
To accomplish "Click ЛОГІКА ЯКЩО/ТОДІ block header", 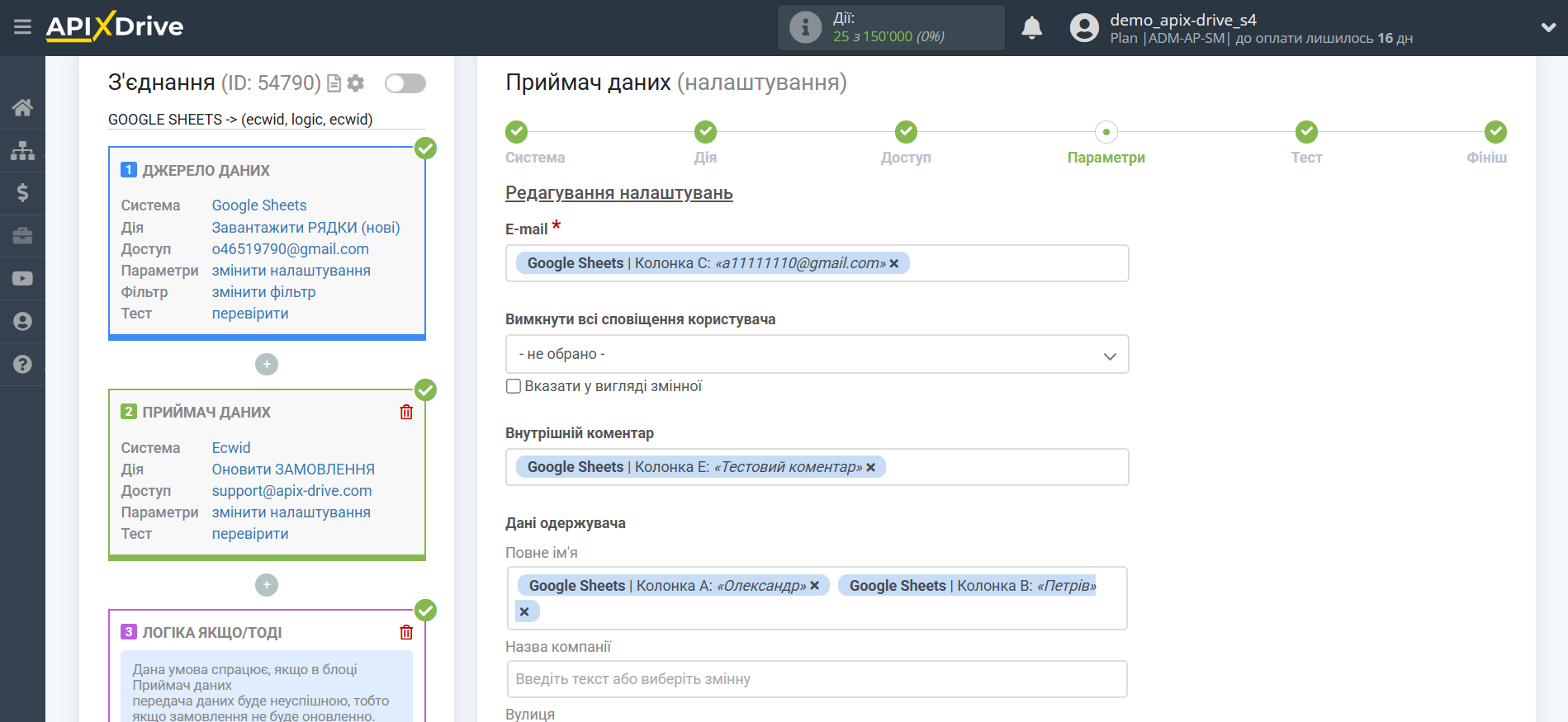I will pyautogui.click(x=211, y=633).
